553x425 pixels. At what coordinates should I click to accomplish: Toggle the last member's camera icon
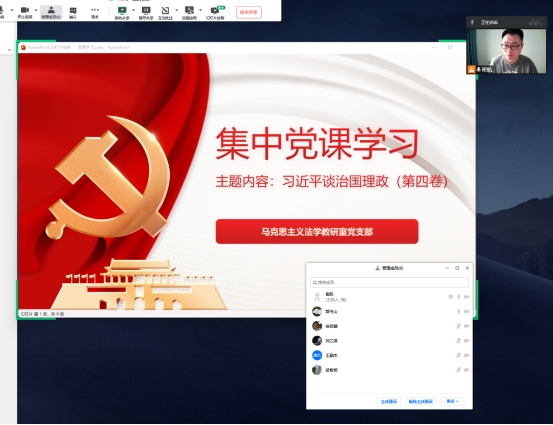point(467,370)
